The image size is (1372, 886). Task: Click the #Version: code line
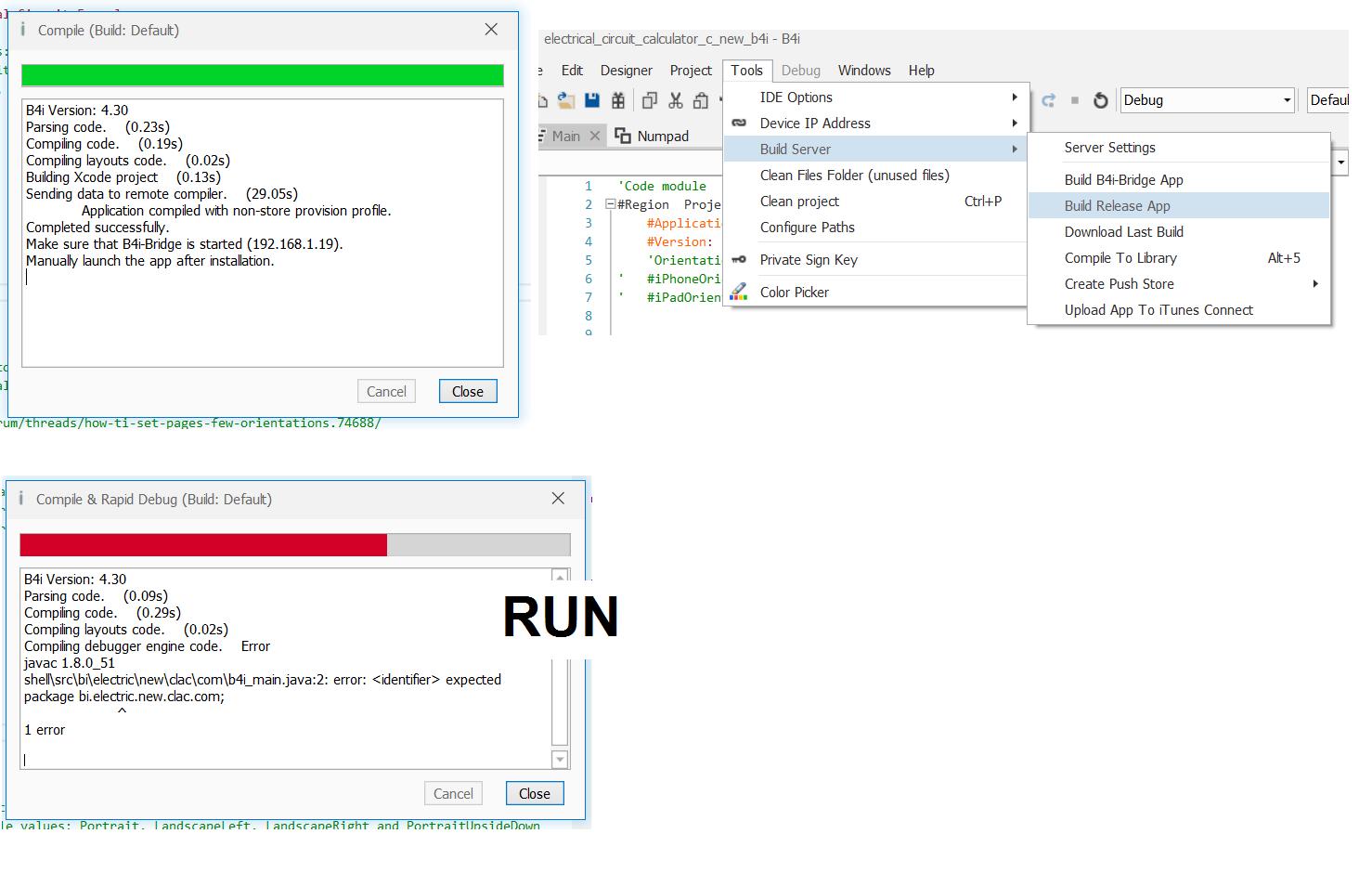tap(680, 241)
